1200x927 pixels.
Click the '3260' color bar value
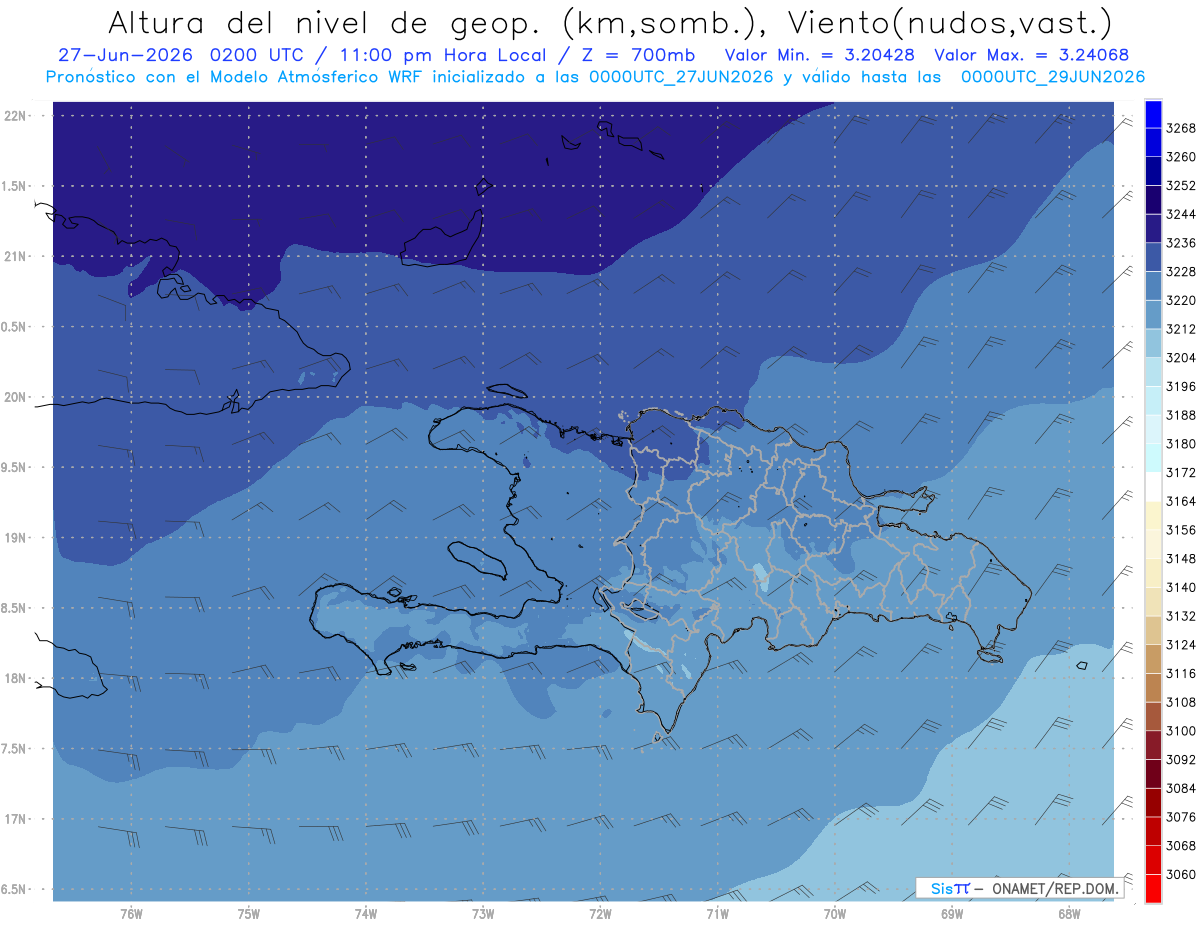click(x=1181, y=157)
